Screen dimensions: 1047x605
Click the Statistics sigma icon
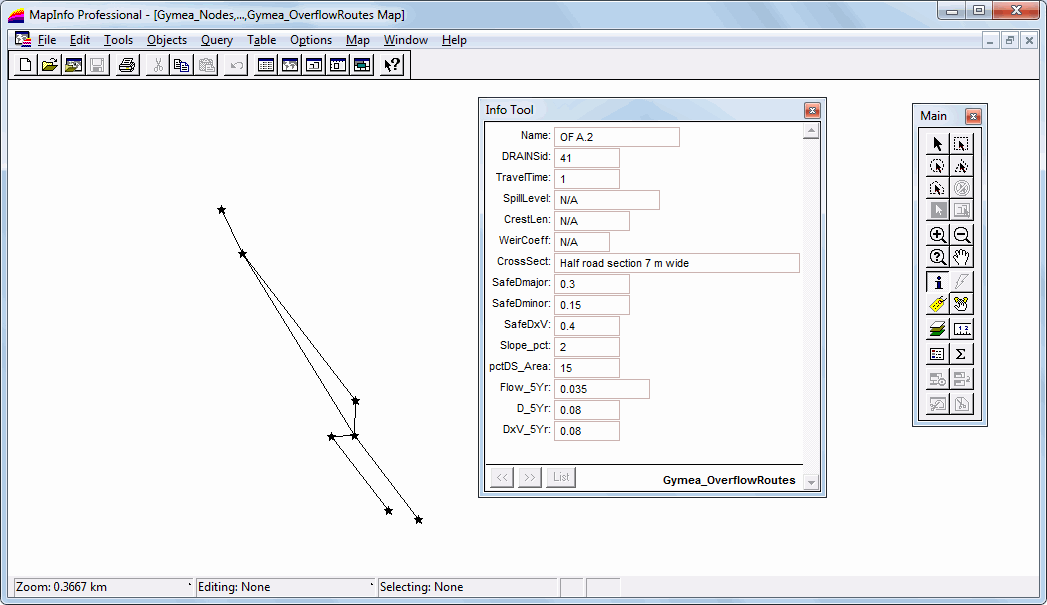click(961, 353)
